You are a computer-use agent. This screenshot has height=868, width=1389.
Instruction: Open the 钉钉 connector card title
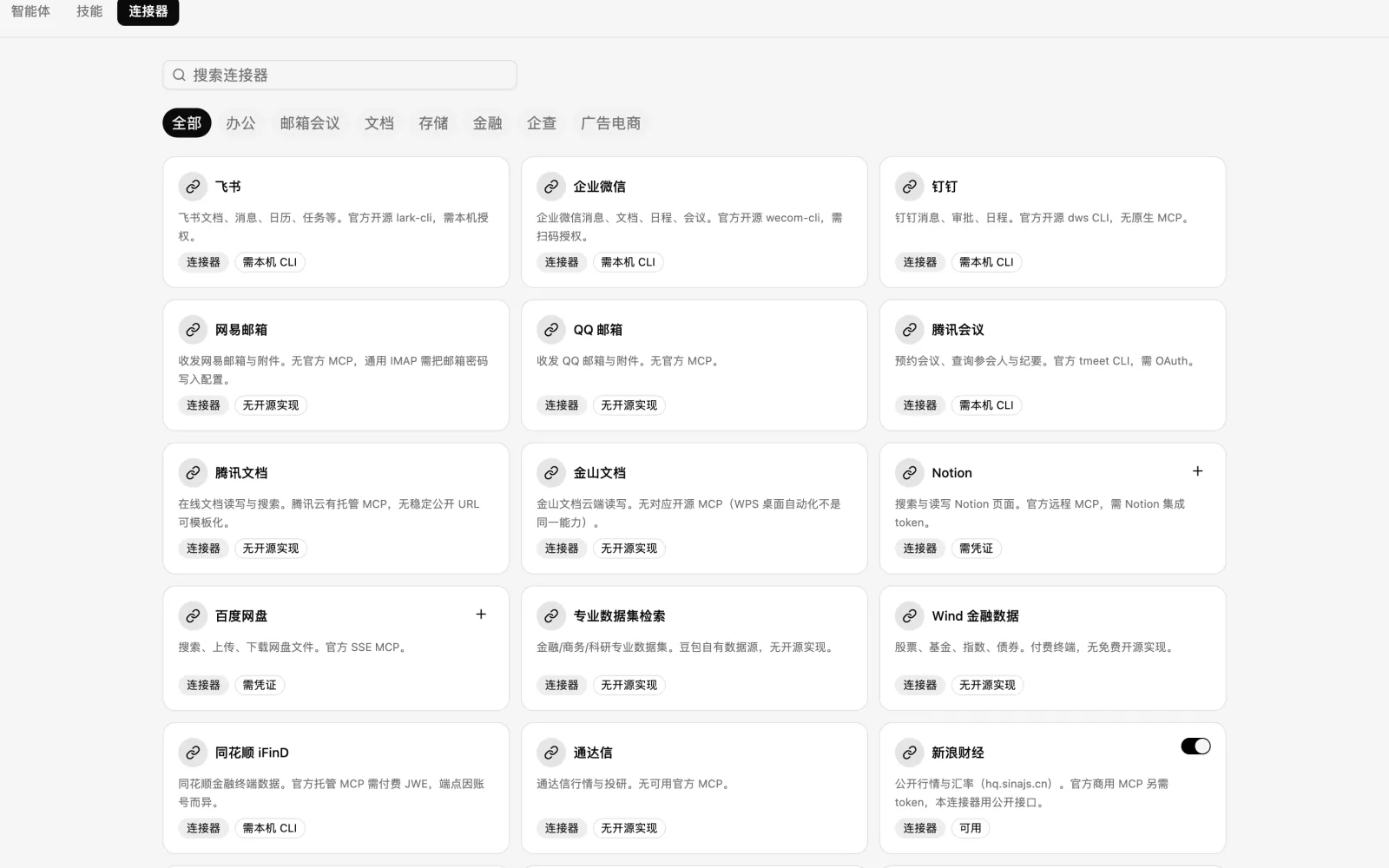[x=945, y=187]
